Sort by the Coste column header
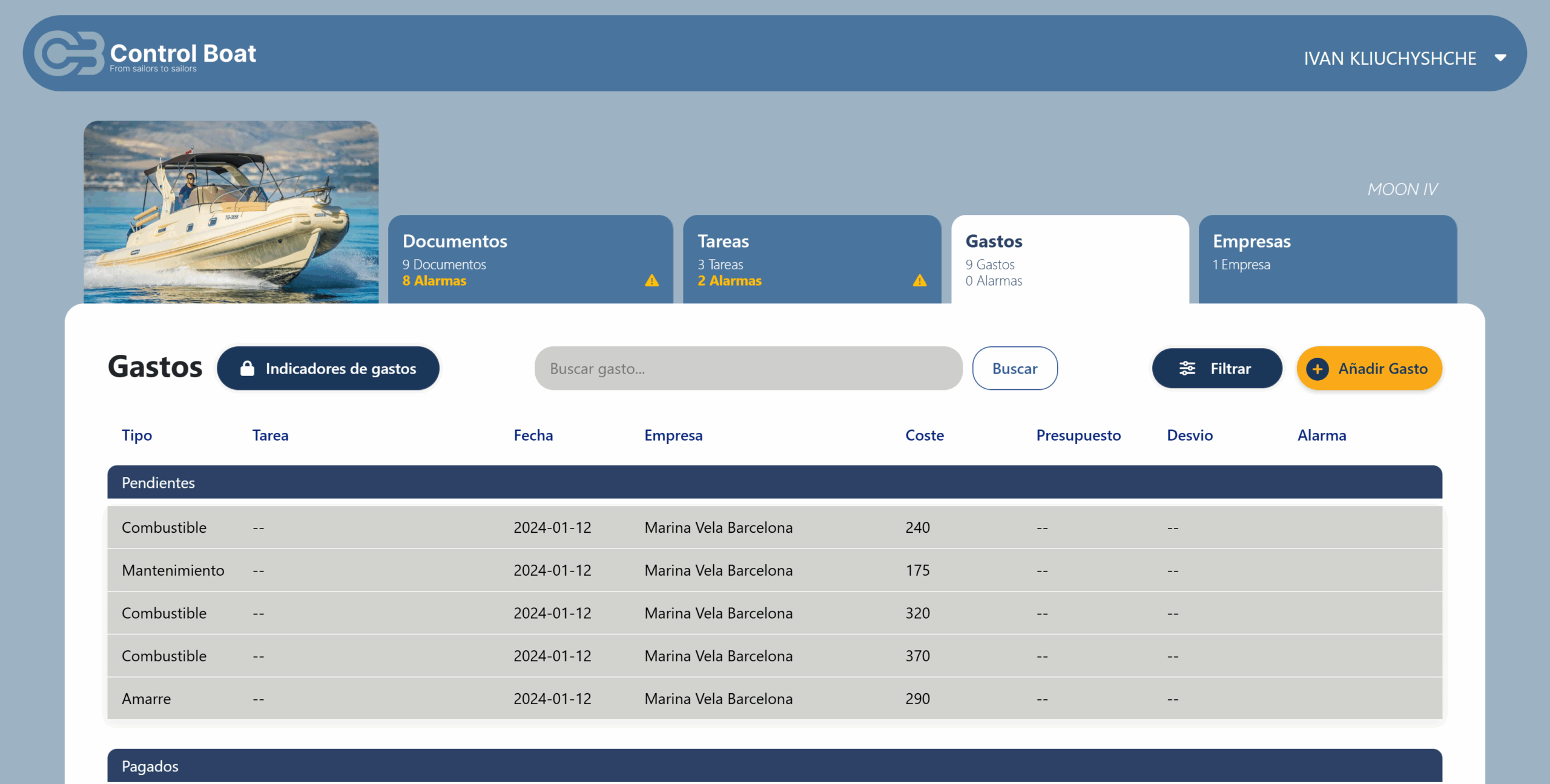 click(924, 435)
